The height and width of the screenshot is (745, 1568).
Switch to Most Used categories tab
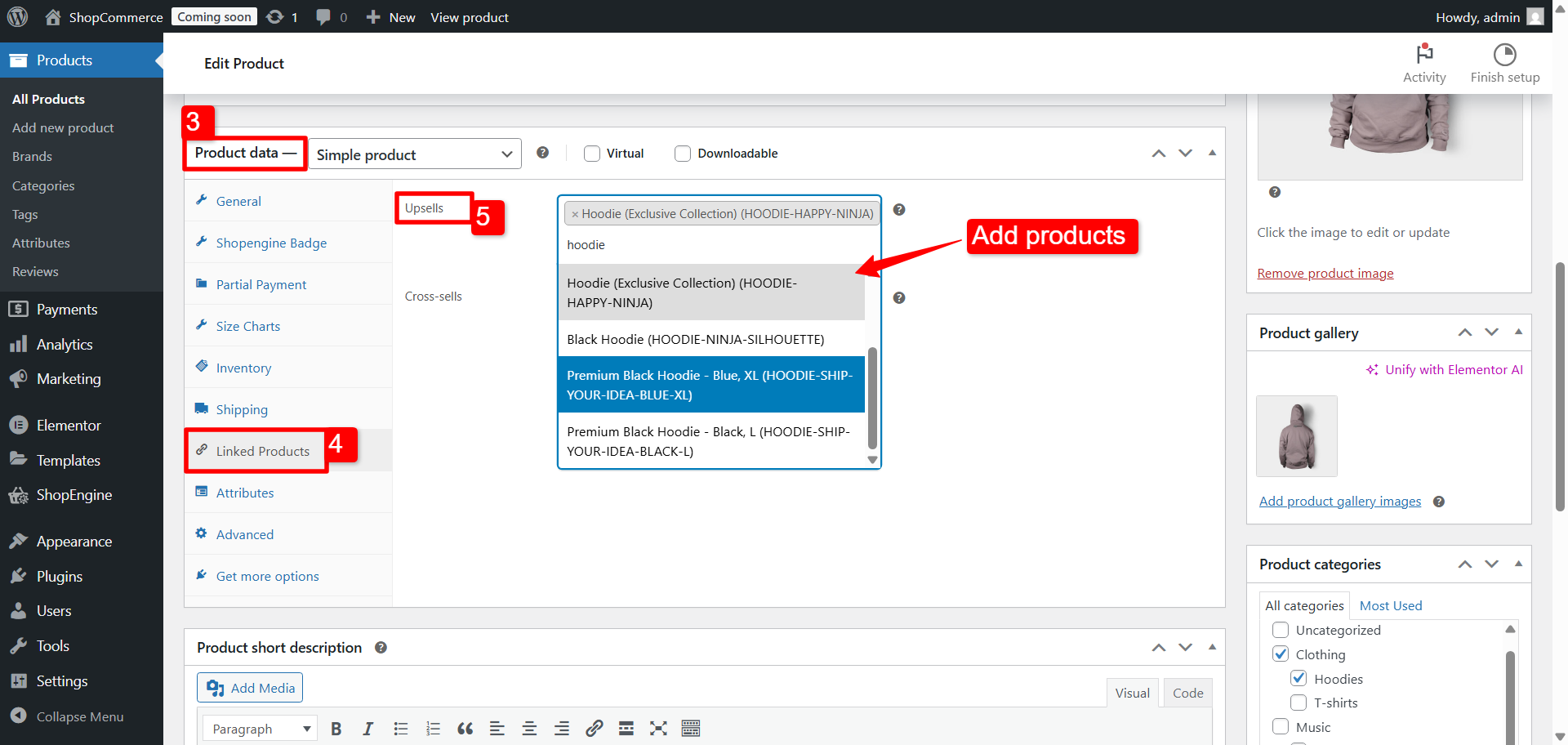[x=1391, y=605]
